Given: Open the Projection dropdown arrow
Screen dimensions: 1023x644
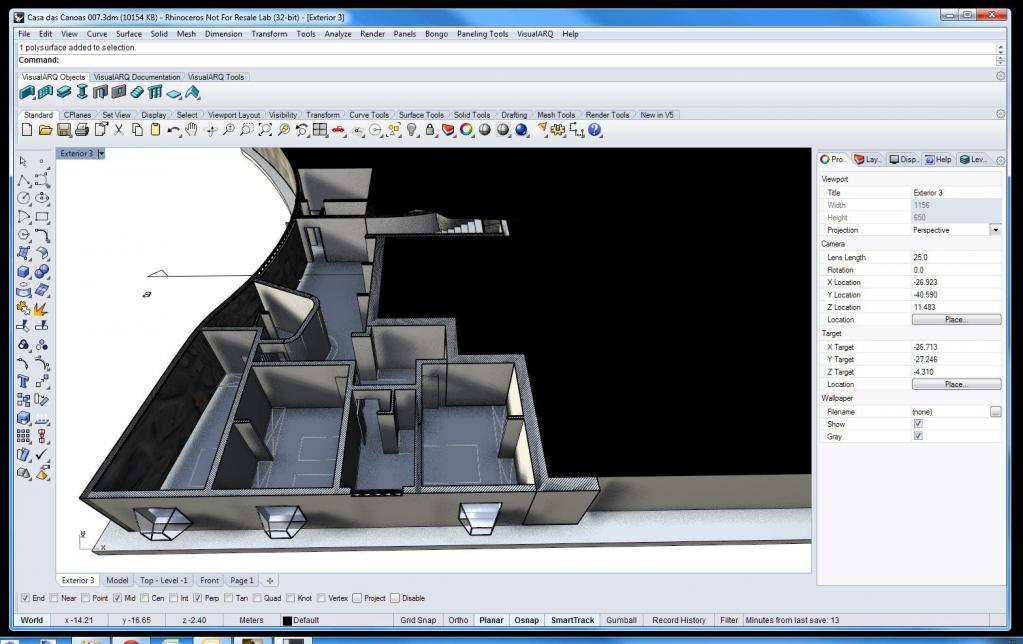Looking at the screenshot, I should click(995, 230).
